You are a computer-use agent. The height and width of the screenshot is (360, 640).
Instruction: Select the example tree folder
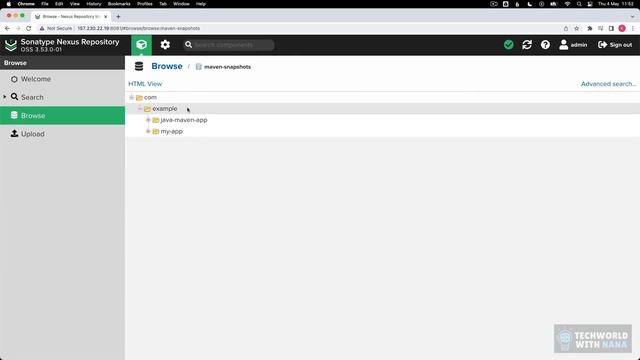(x=164, y=109)
